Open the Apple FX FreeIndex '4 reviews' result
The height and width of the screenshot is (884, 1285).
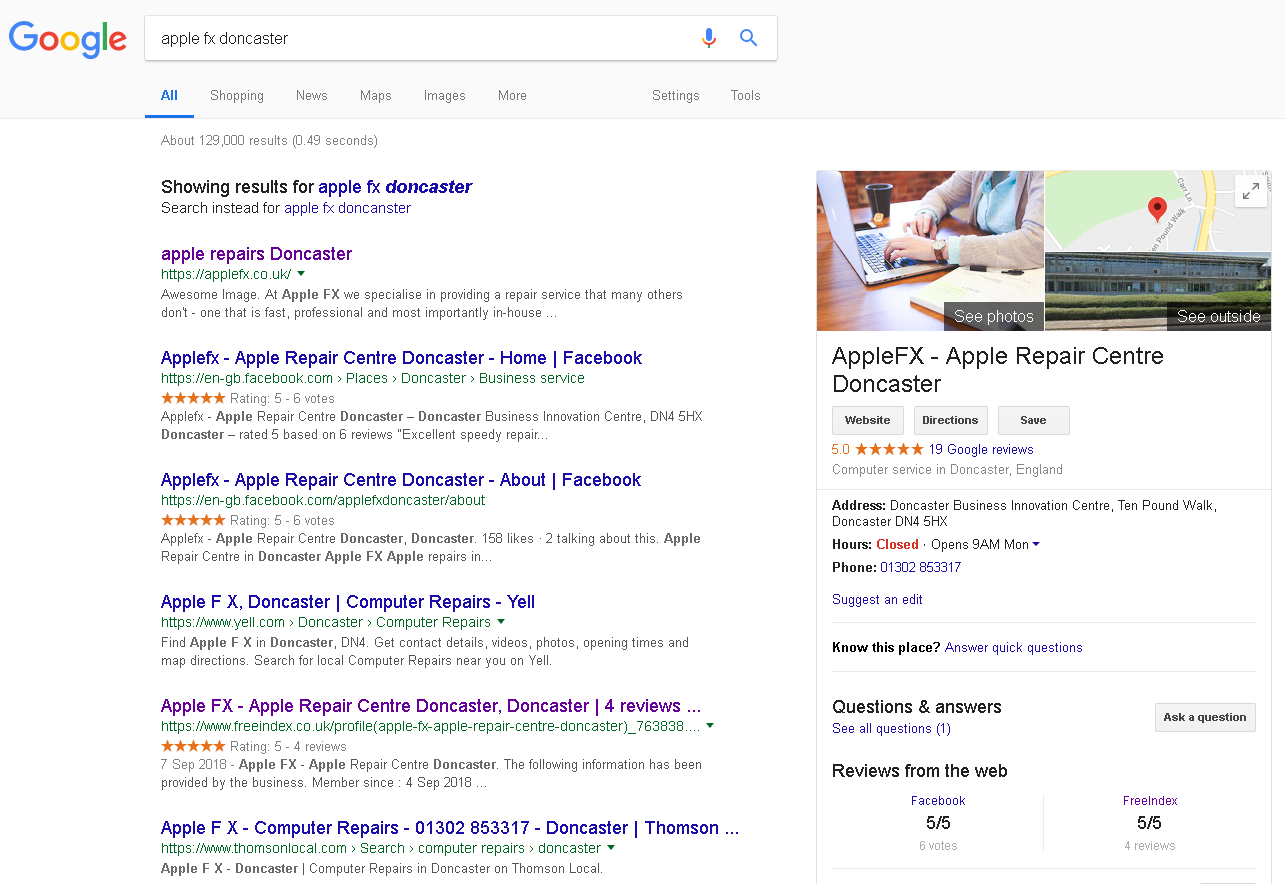tap(431, 706)
